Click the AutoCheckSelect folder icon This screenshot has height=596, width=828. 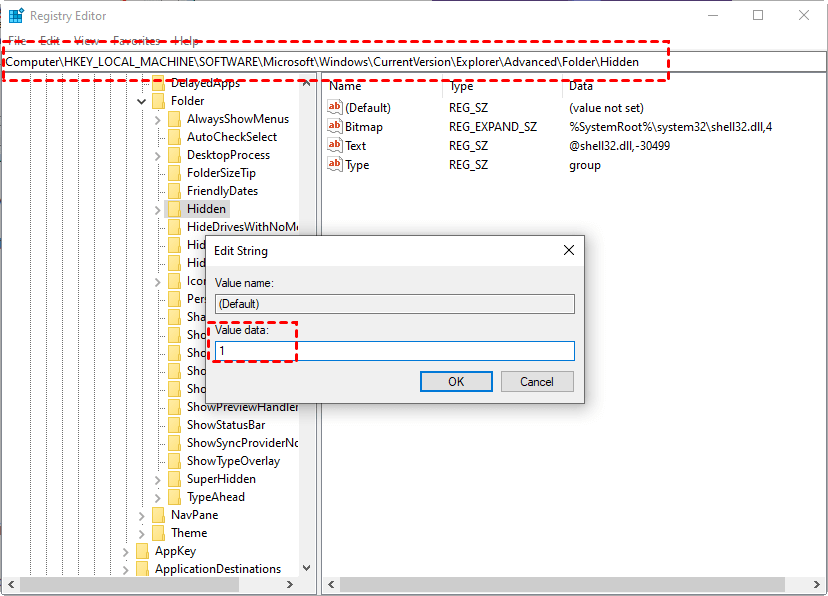[174, 137]
